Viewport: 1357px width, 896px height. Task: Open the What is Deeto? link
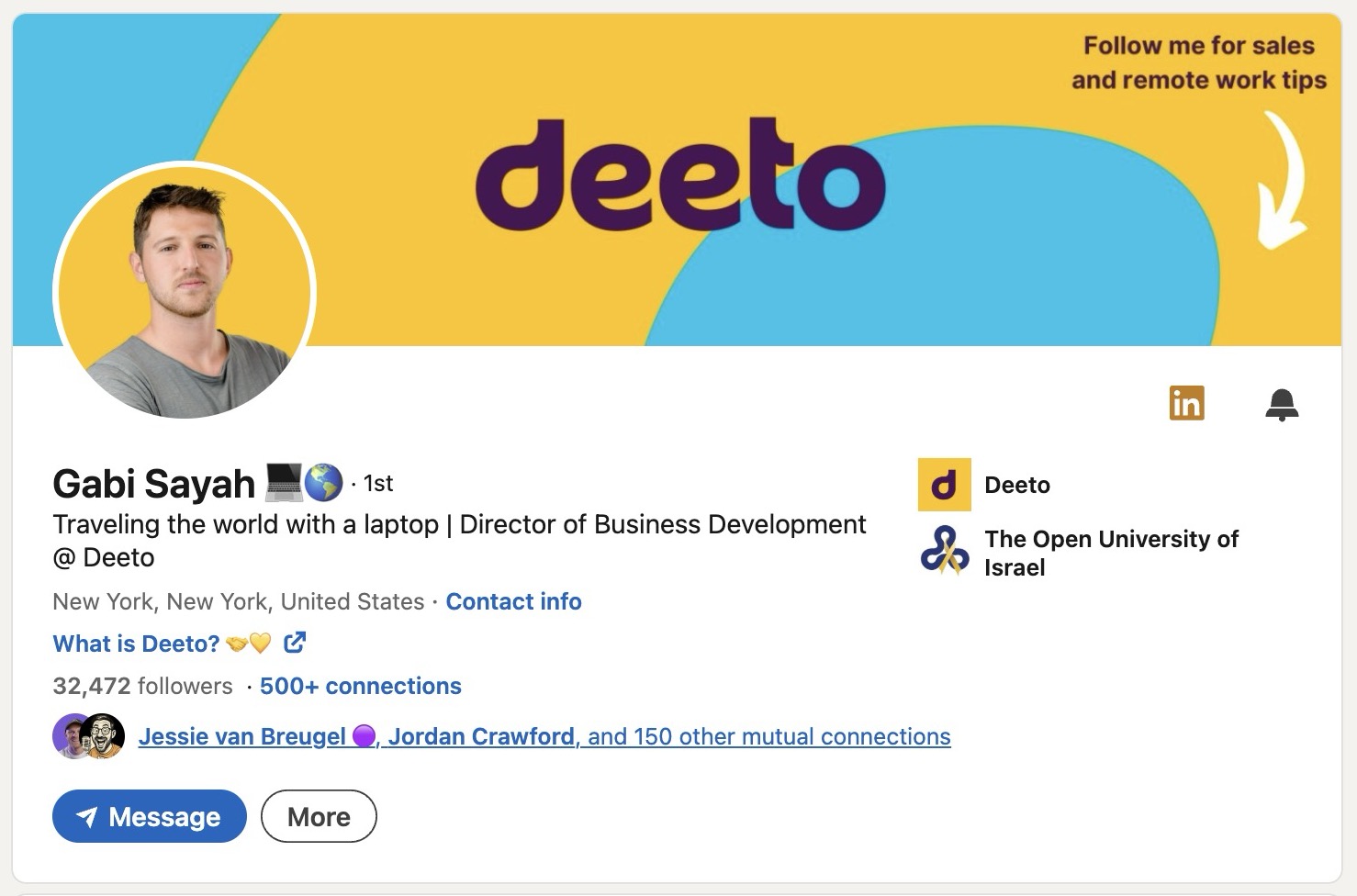pyautogui.click(x=136, y=644)
